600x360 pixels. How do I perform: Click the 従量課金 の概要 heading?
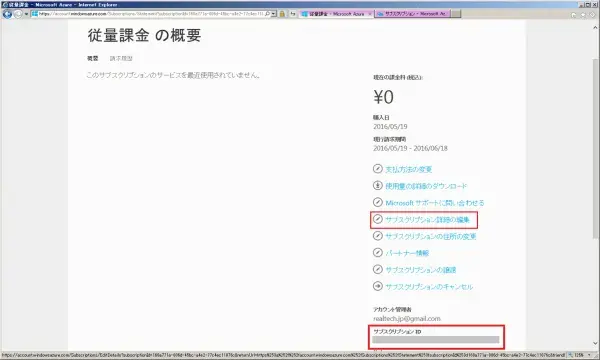144,36
